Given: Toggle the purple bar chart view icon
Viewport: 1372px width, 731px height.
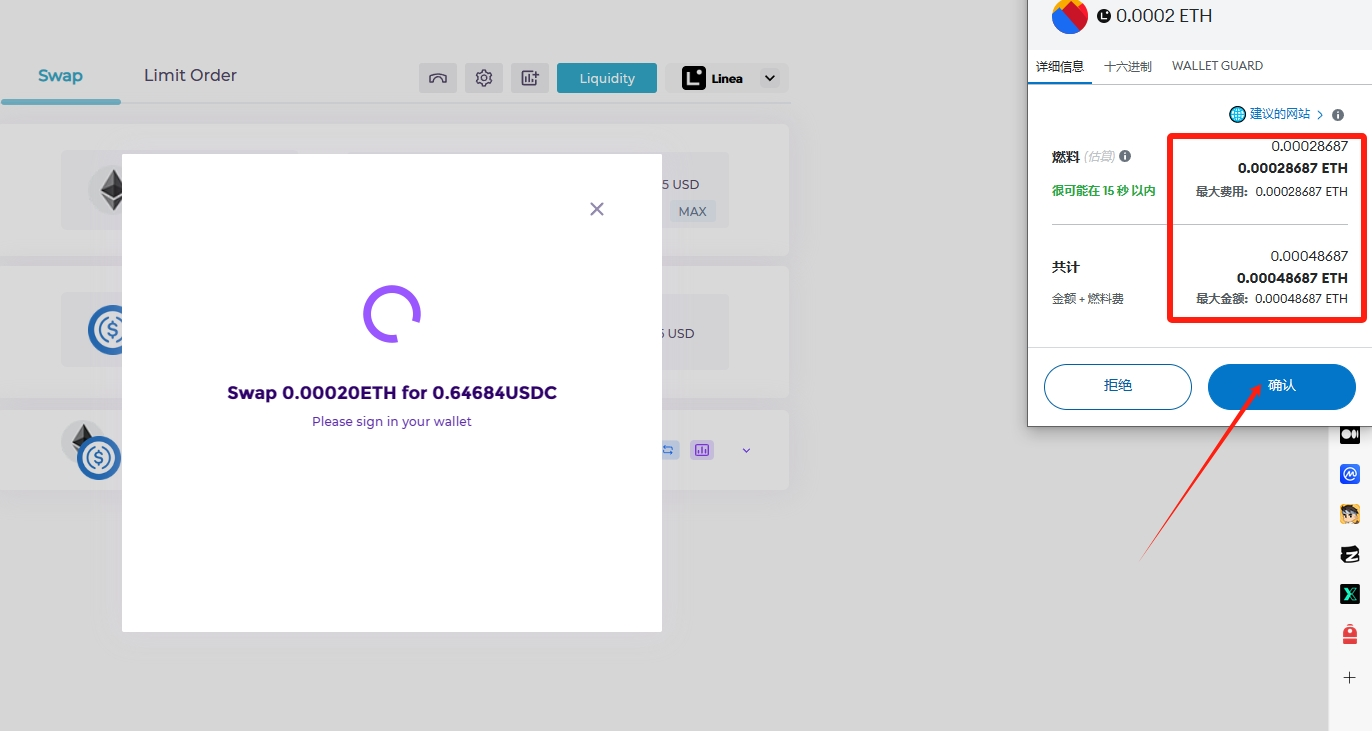Looking at the screenshot, I should pos(702,450).
